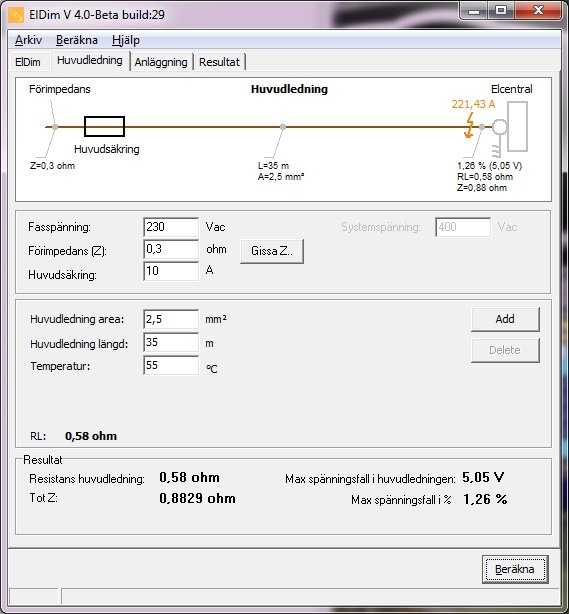
Task: Focus the Fasspänning input field
Action: (171, 227)
